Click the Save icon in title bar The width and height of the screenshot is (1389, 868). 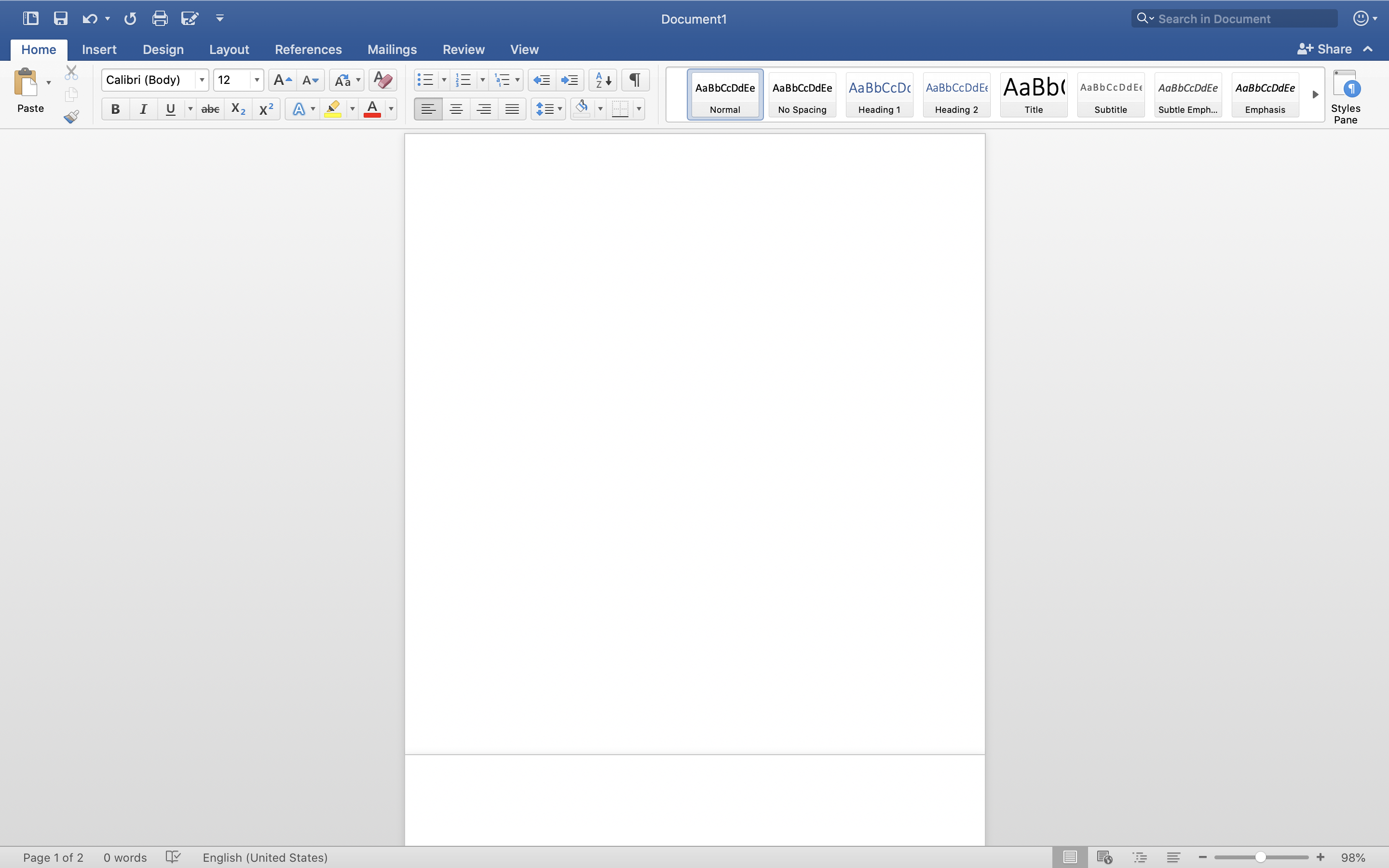pyautogui.click(x=60, y=18)
